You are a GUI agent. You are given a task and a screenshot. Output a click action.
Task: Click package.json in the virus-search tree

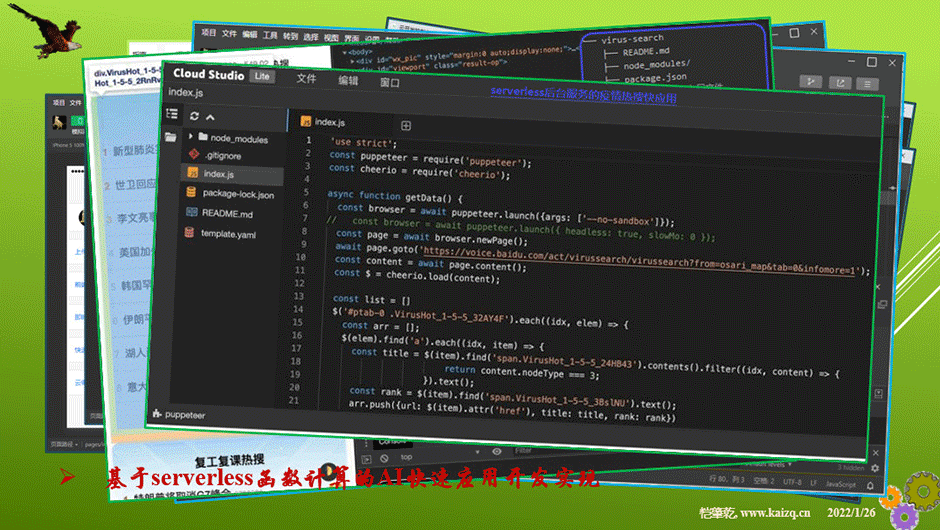pos(655,78)
